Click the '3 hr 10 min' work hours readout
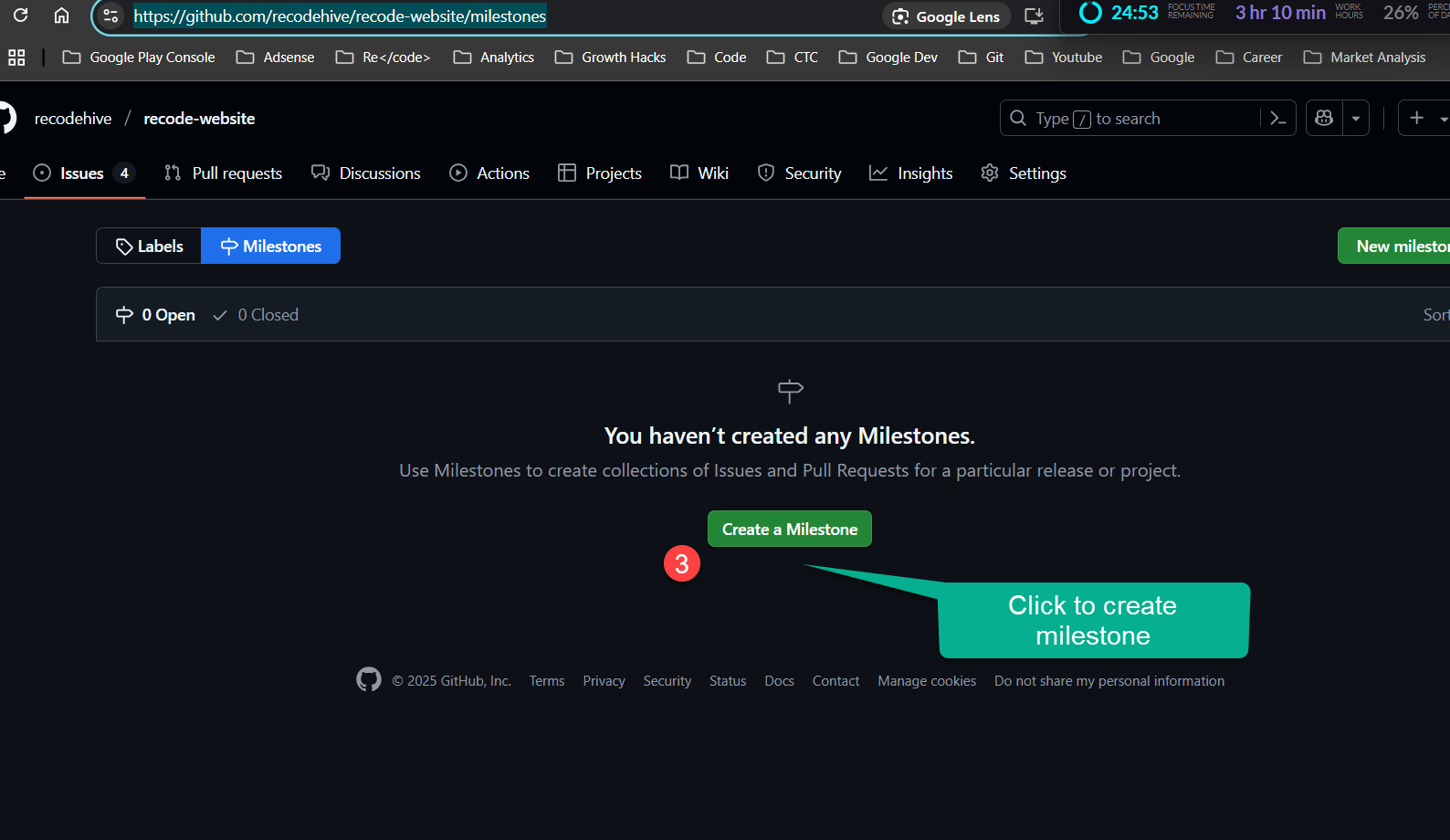Viewport: 1450px width, 840px height. pos(1280,13)
